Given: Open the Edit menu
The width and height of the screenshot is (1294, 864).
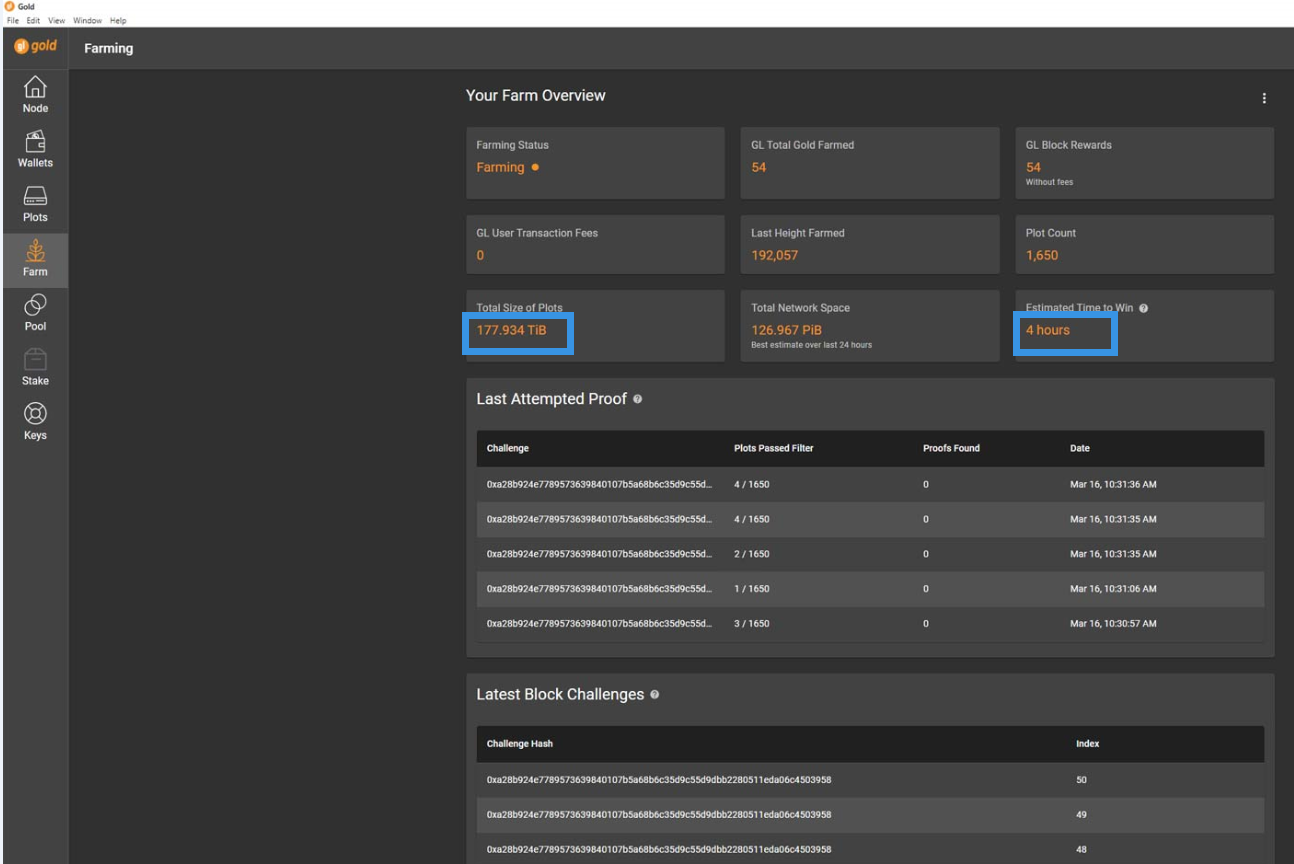Looking at the screenshot, I should [x=33, y=21].
